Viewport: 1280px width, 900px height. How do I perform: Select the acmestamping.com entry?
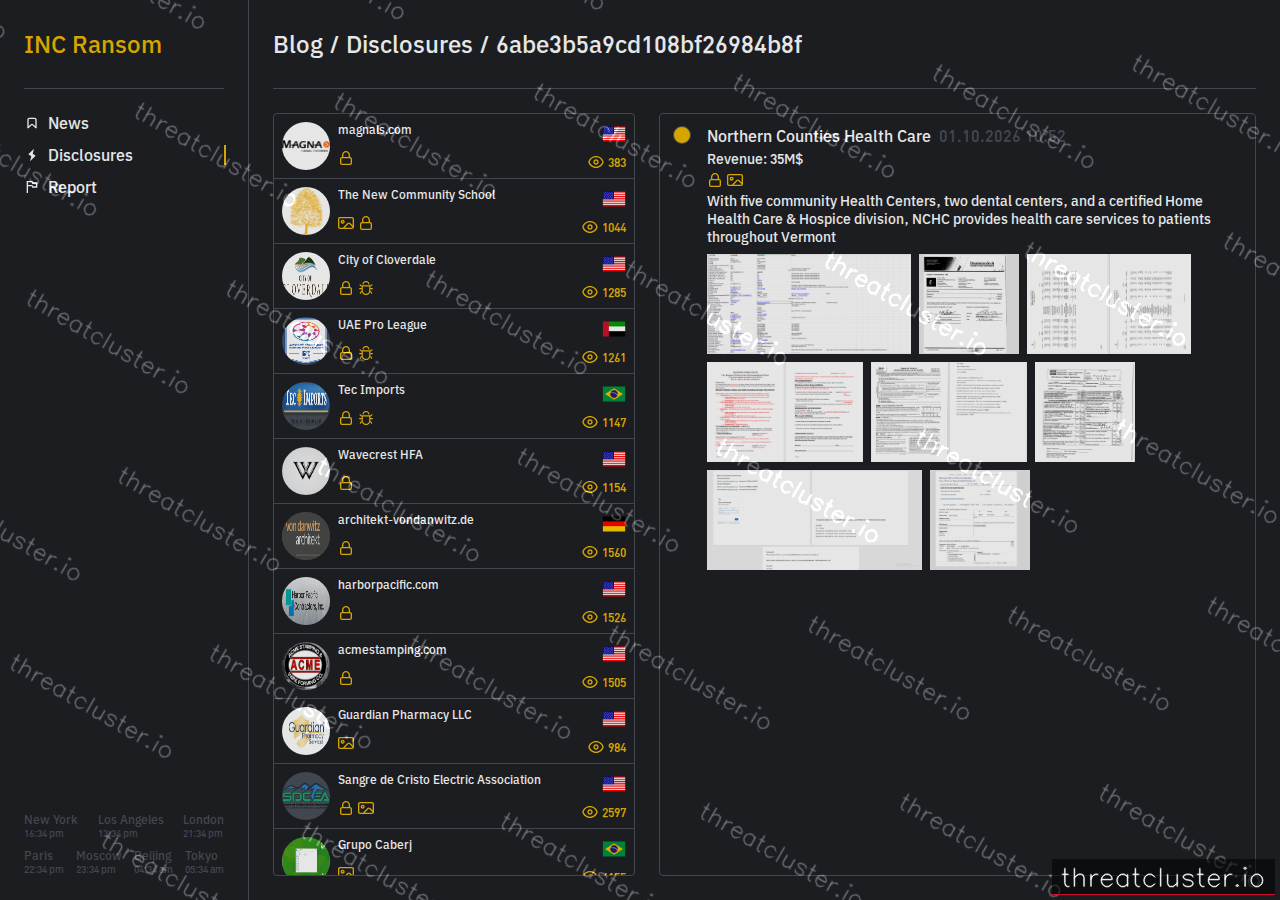click(454, 666)
